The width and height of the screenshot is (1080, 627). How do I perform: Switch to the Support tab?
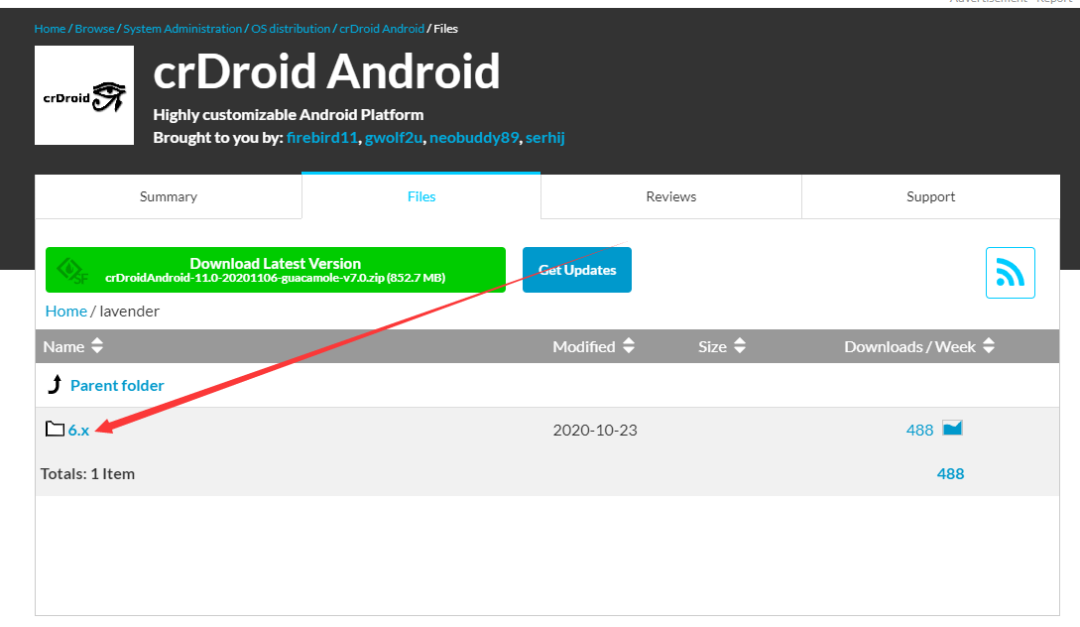tap(931, 196)
